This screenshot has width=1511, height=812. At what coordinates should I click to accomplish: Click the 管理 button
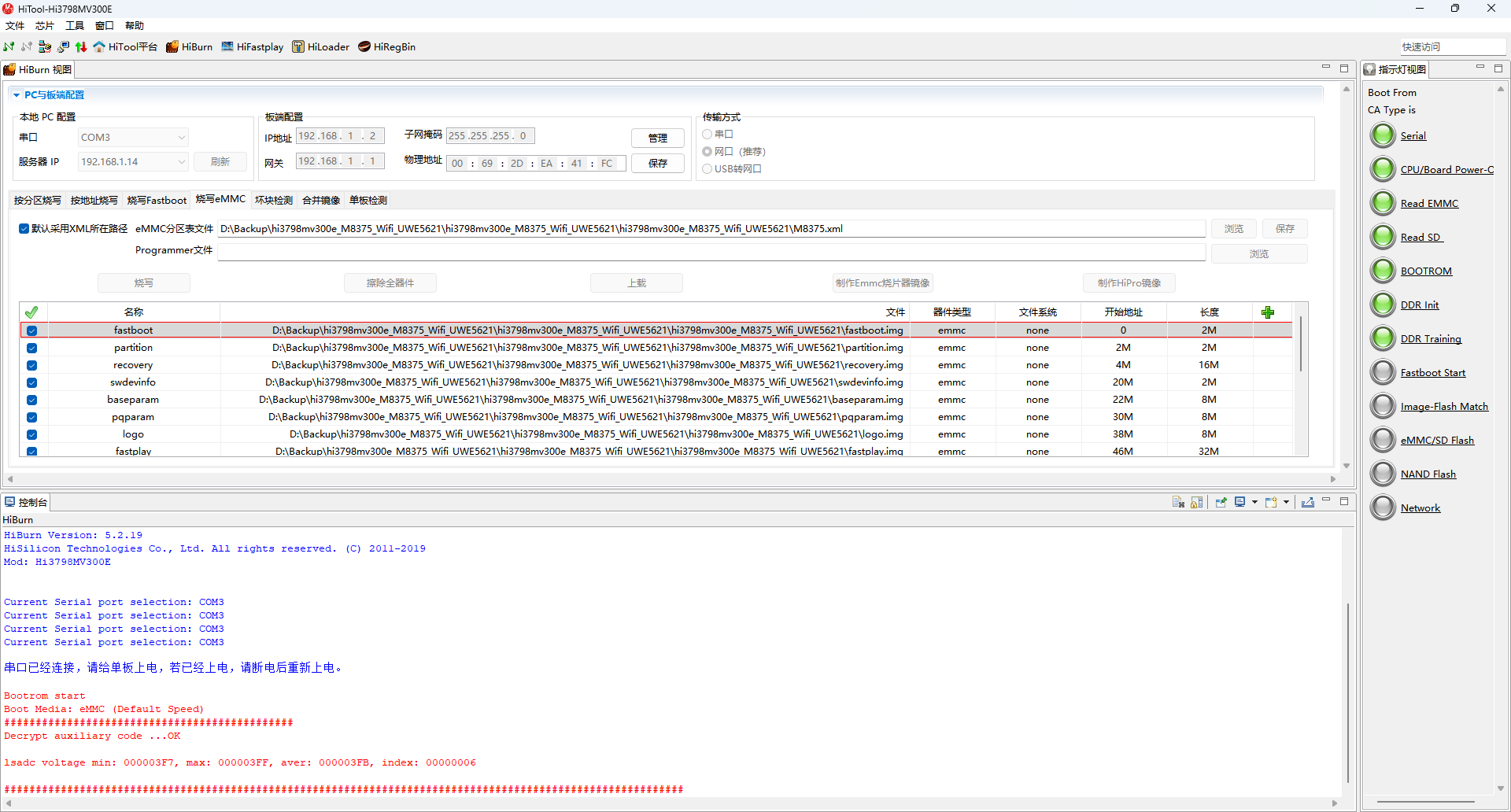tap(657, 138)
